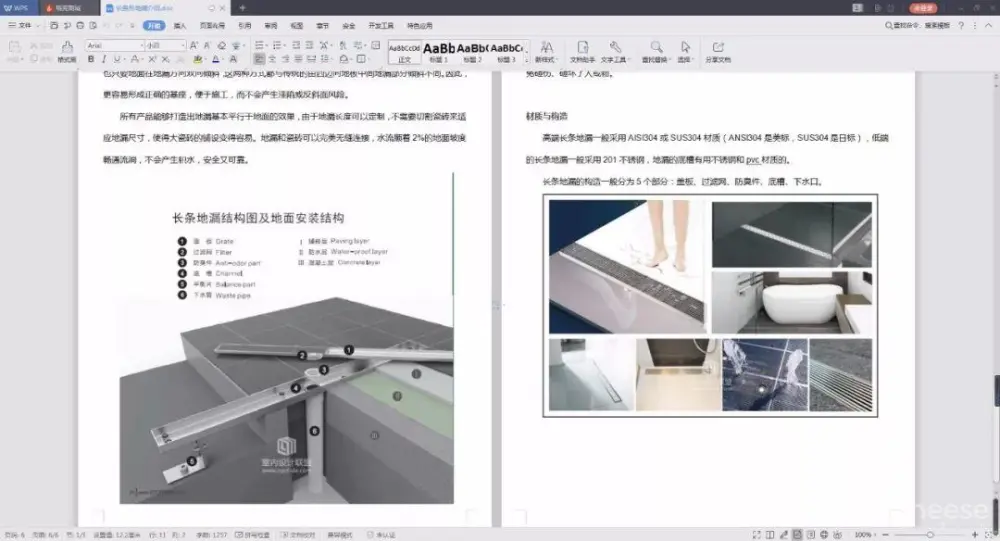Image resolution: width=1000 pixels, height=541 pixels.
Task: Apply the 正文 (Normal) style
Action: (x=404, y=52)
